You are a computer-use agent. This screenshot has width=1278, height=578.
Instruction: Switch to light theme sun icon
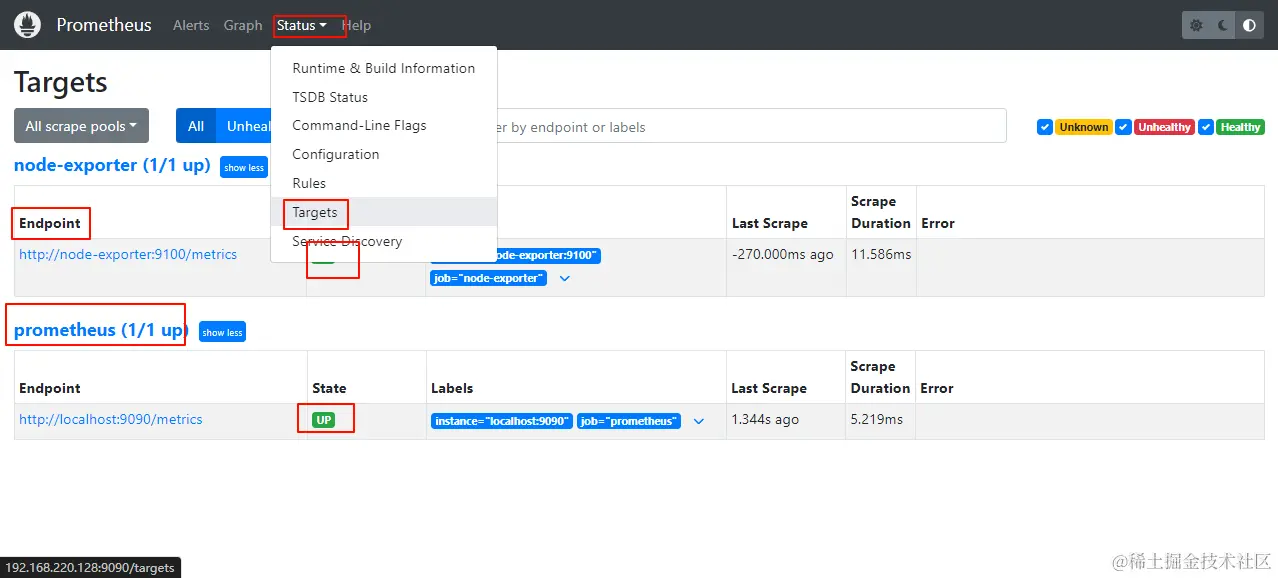tap(1196, 25)
